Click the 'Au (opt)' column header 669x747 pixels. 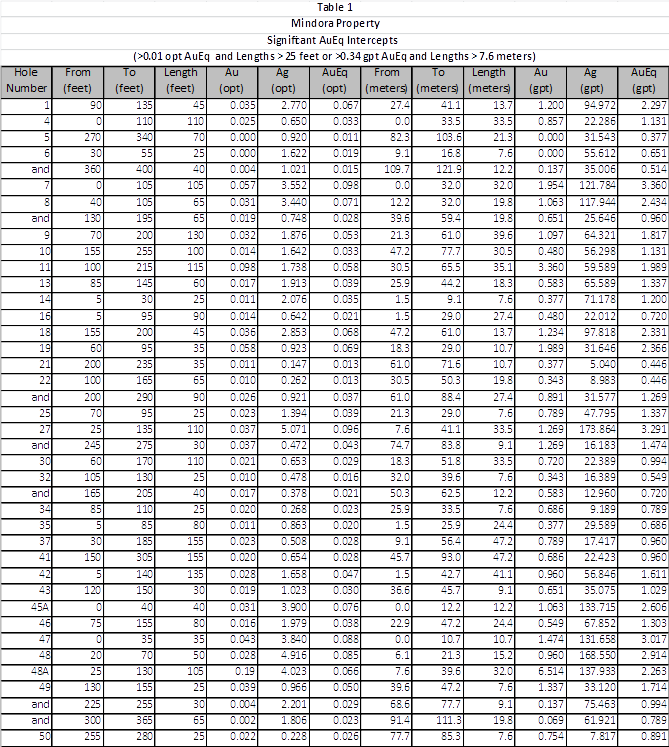pos(232,81)
